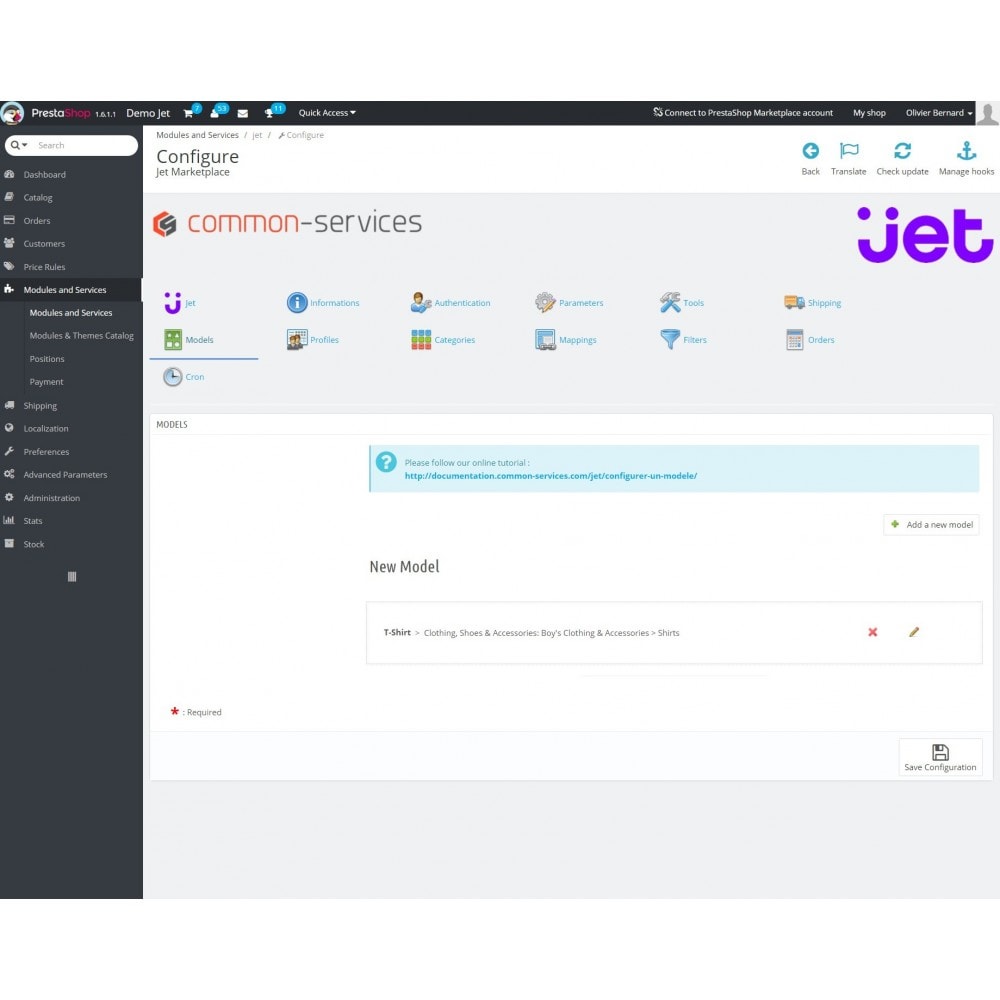The width and height of the screenshot is (1000, 1000).
Task: Open the Orders module tab
Action: click(x=810, y=340)
